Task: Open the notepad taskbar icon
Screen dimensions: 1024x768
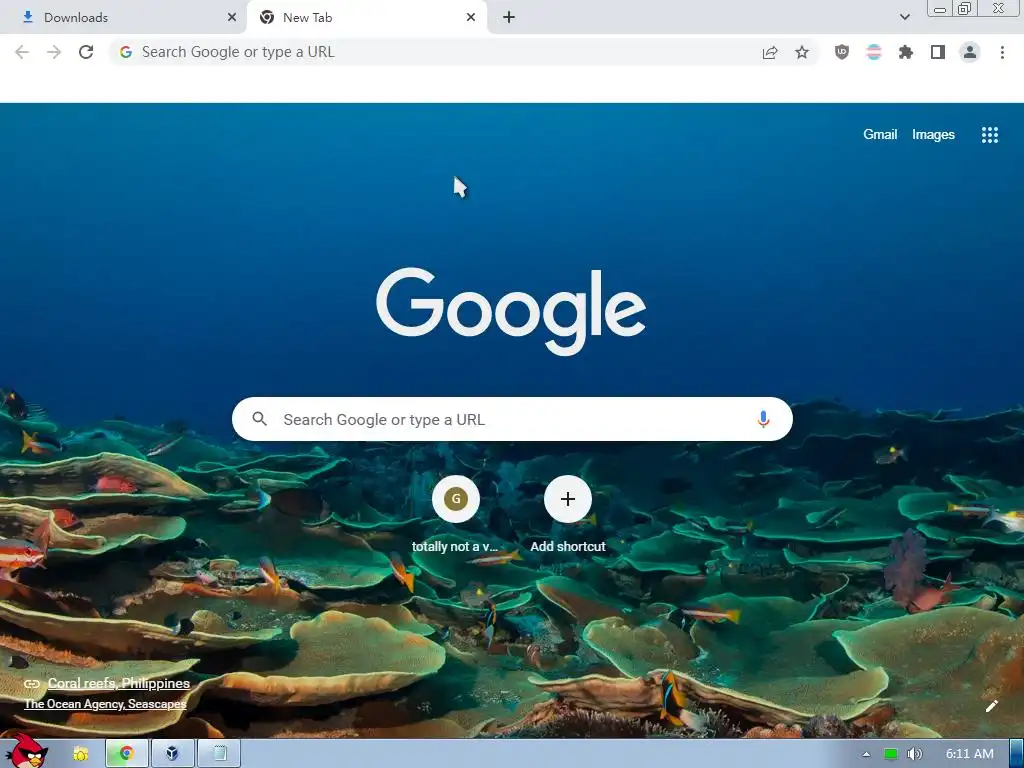Action: (x=219, y=754)
